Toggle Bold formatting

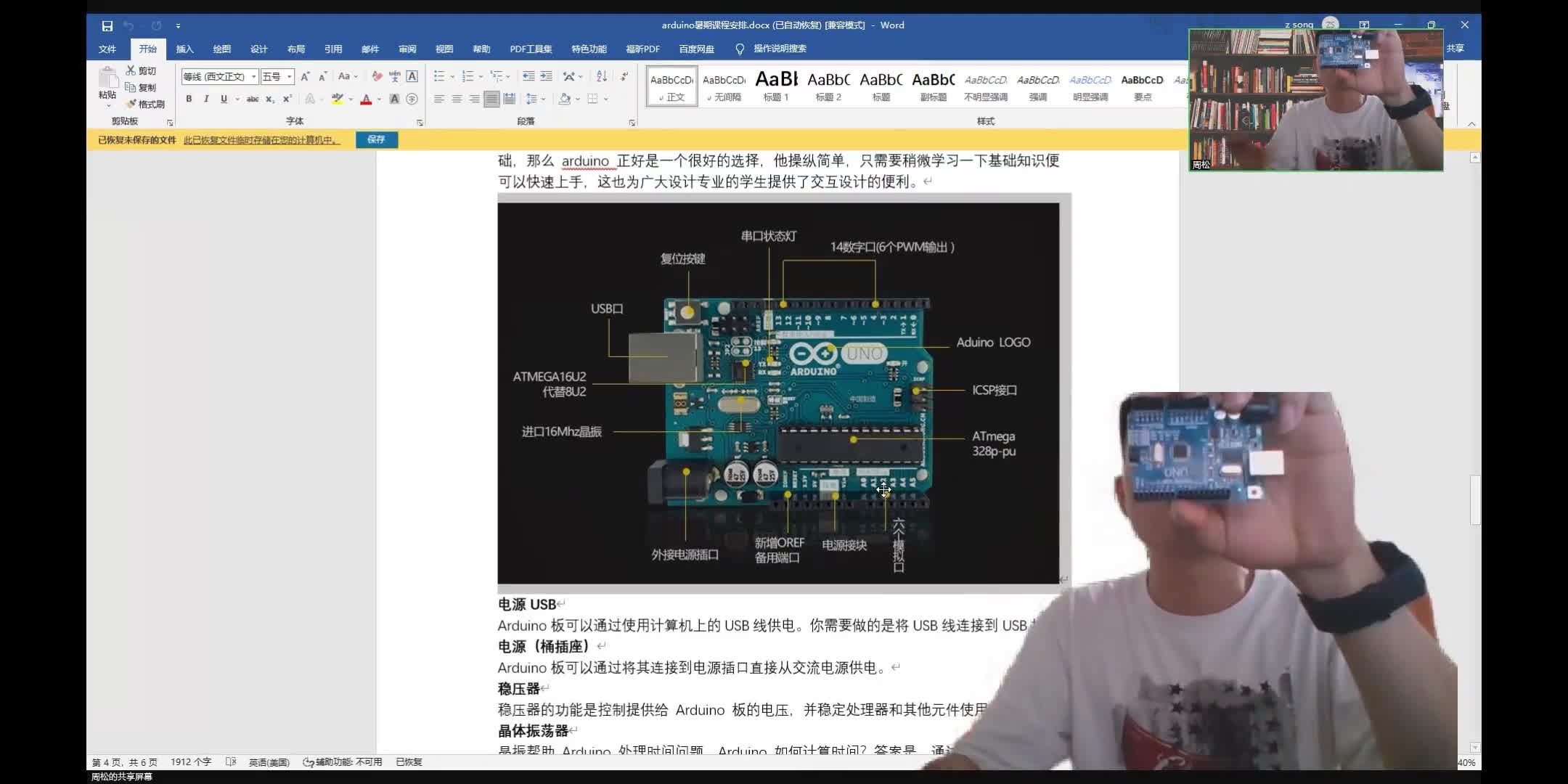pos(189,99)
